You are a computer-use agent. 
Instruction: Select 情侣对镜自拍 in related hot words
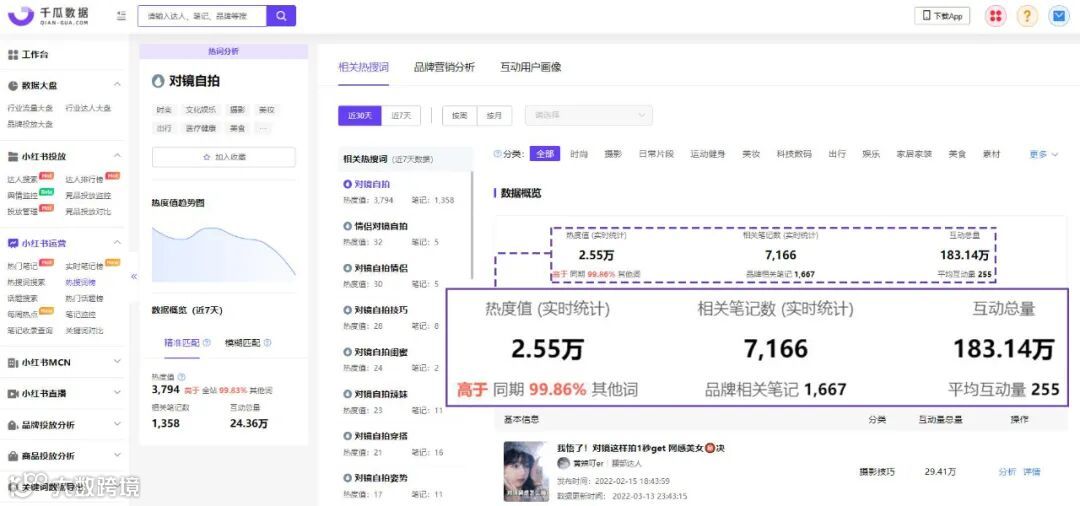pyautogui.click(x=380, y=226)
